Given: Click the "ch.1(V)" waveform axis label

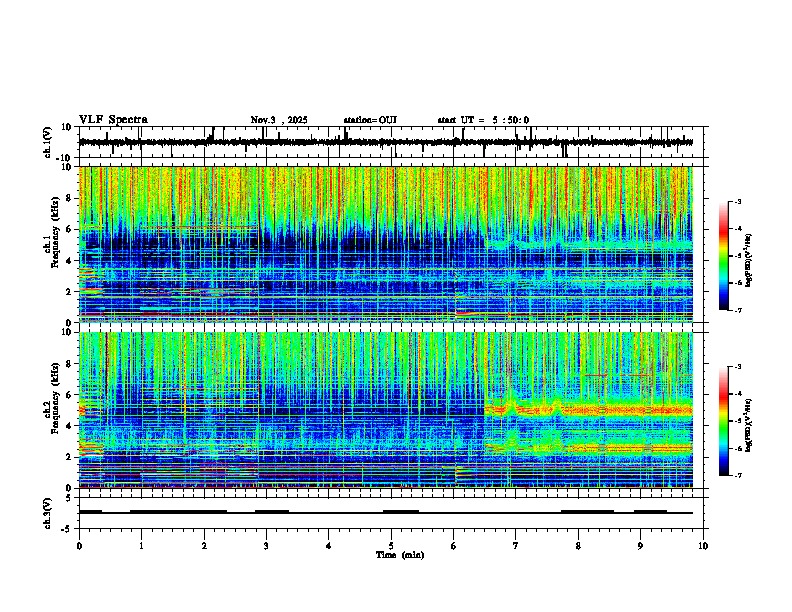Looking at the screenshot, I should pyautogui.click(x=48, y=142).
